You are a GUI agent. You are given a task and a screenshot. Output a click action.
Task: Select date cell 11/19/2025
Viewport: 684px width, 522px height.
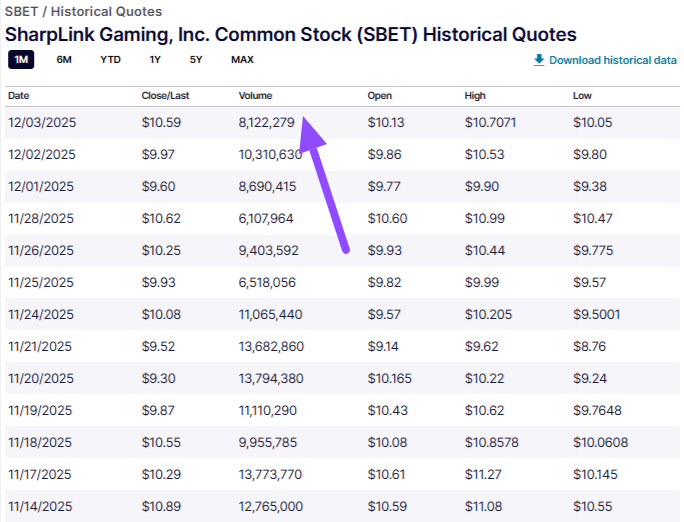(40, 411)
